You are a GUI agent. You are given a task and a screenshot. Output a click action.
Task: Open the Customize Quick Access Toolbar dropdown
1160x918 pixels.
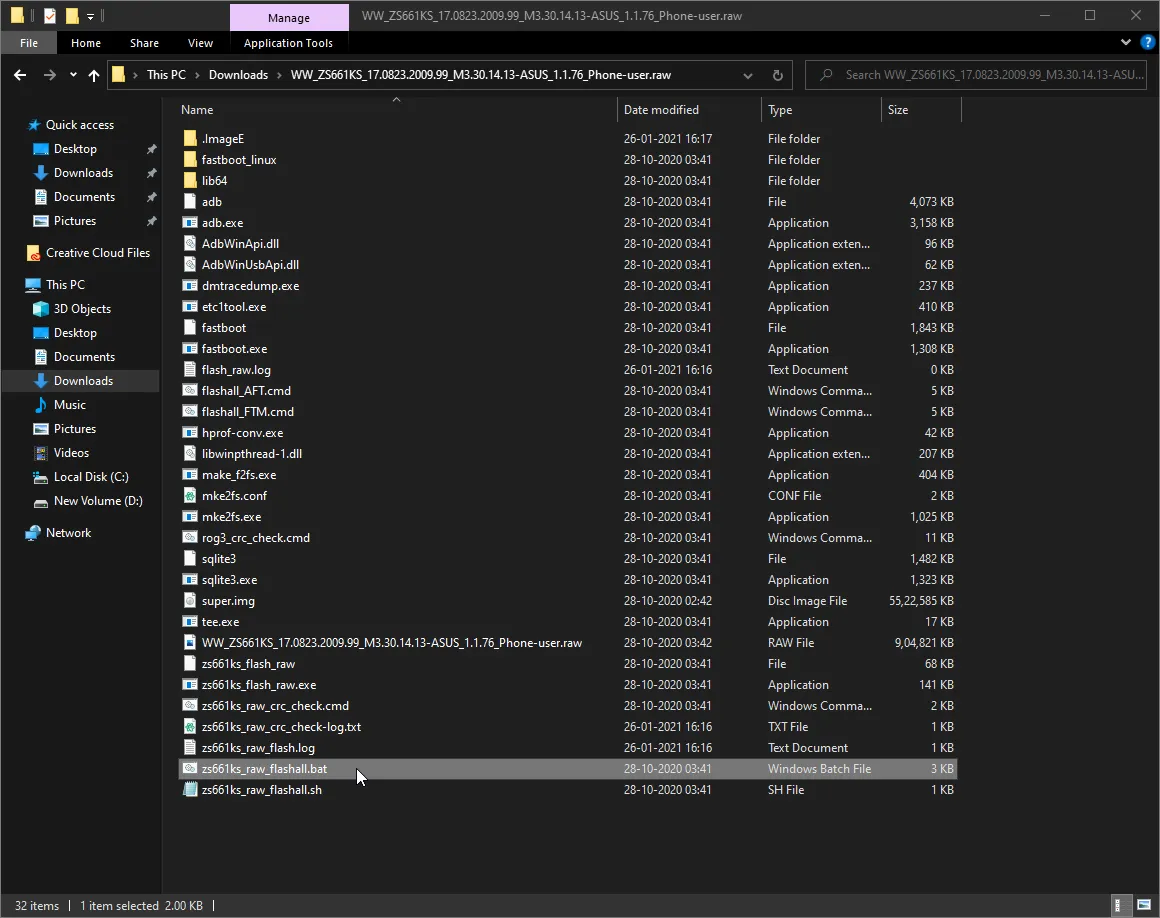90,16
